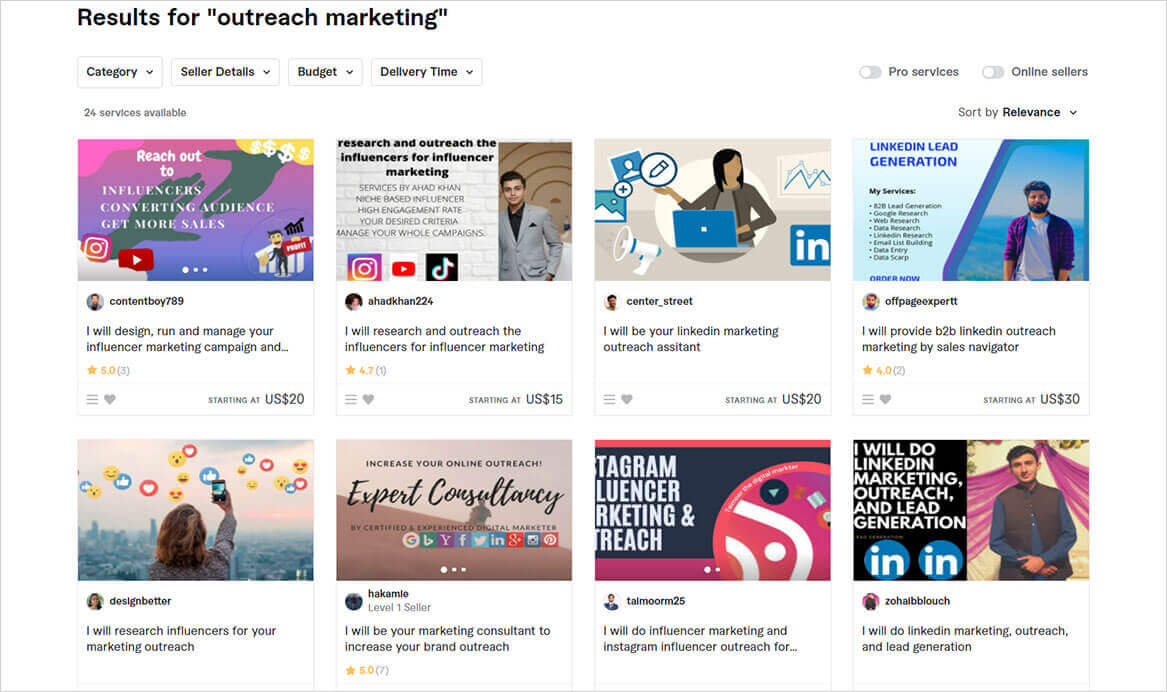Image resolution: width=1167 pixels, height=692 pixels.
Task: Open list menu icon on ahadkhan224 card
Action: tap(351, 399)
